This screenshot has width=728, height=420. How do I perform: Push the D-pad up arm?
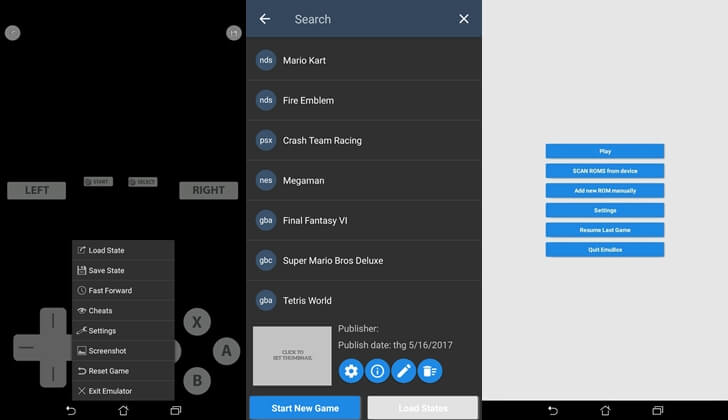click(x=53, y=321)
